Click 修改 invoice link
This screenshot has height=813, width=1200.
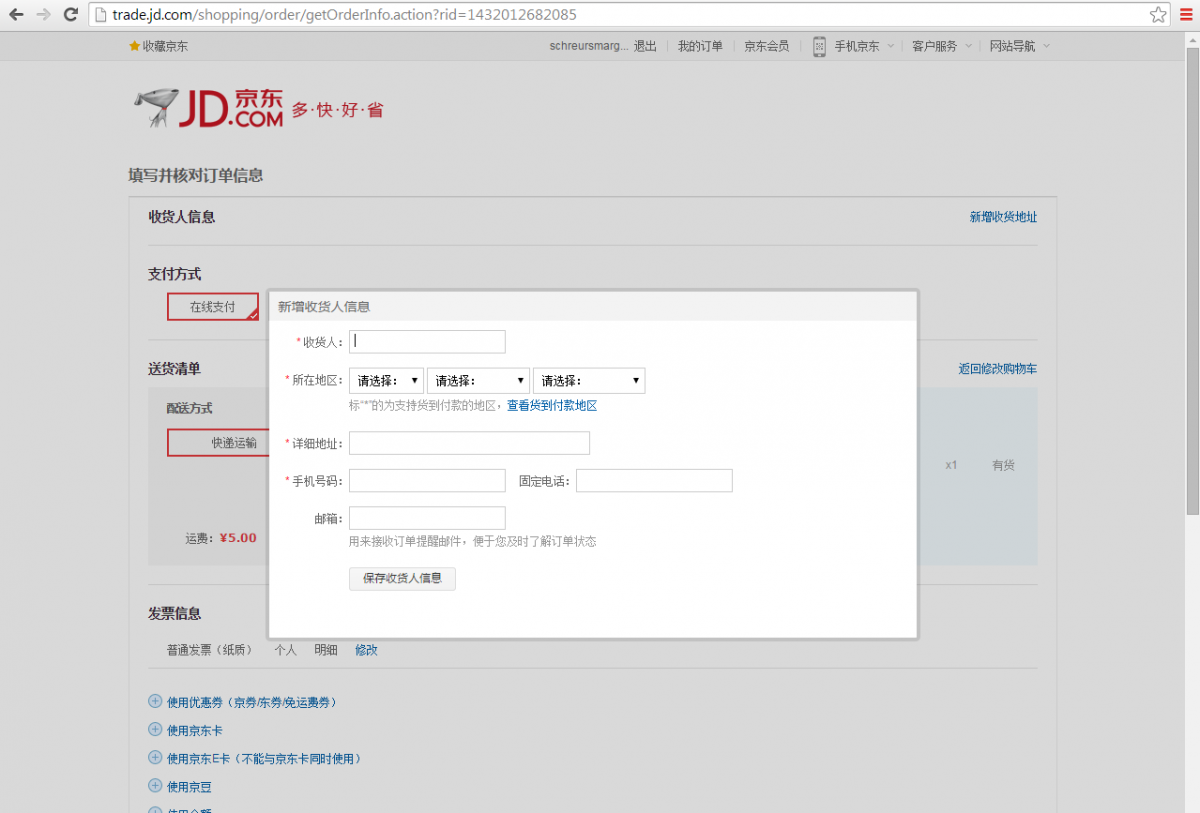(366, 650)
